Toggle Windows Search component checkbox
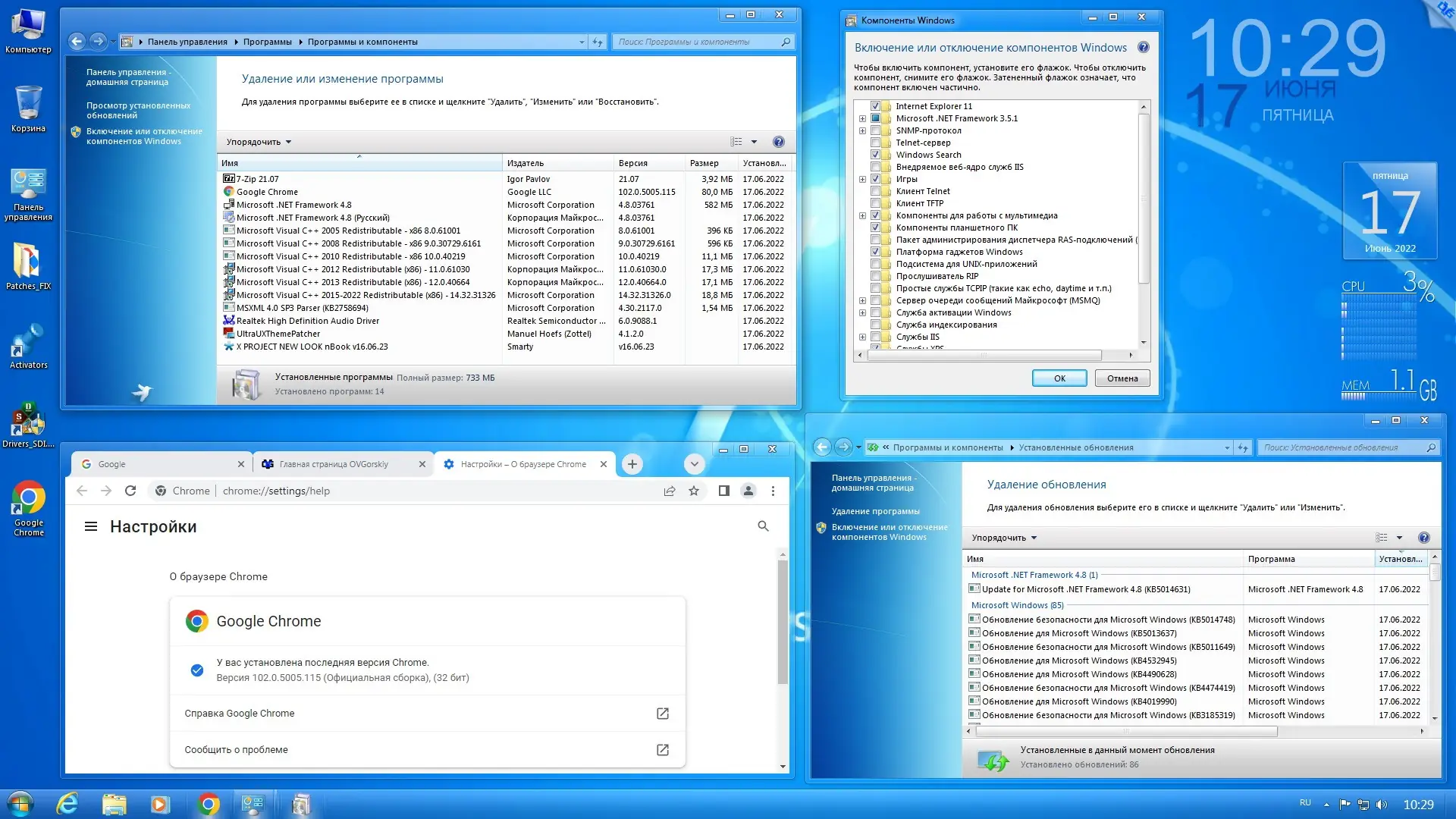 point(875,155)
